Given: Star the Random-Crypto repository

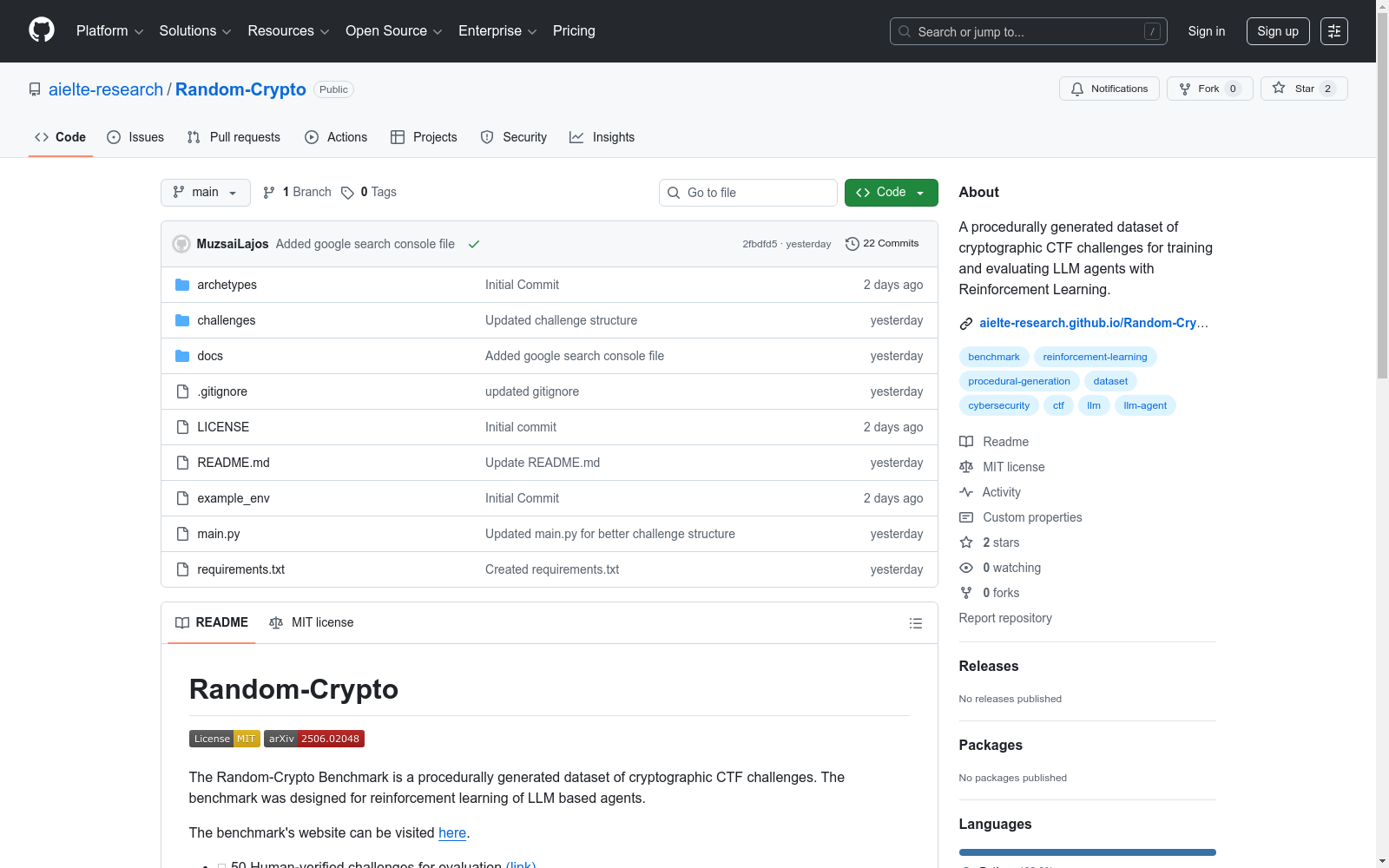Looking at the screenshot, I should 1304,89.
